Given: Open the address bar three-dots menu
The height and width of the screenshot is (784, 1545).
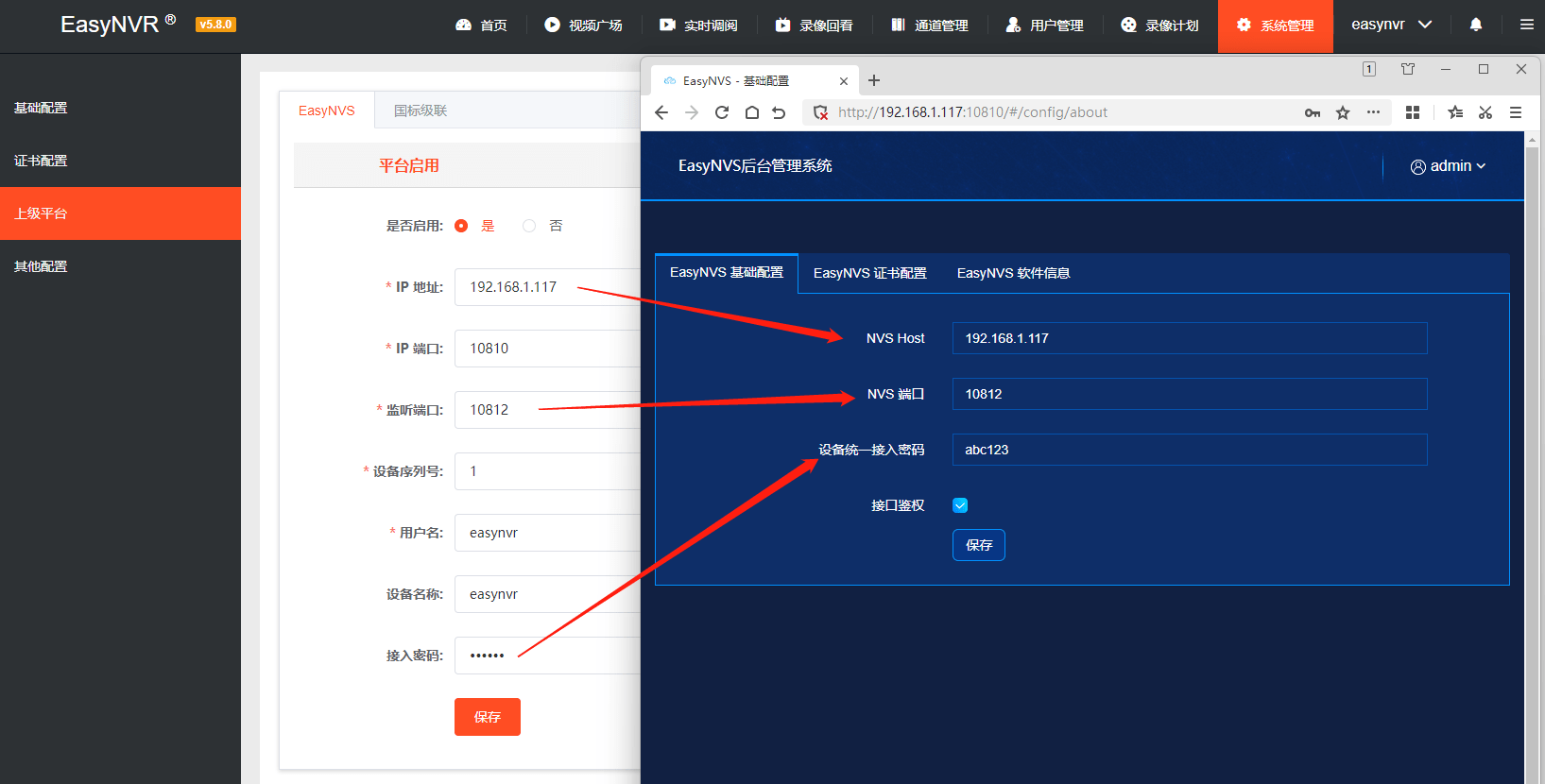Looking at the screenshot, I should pos(1373,112).
